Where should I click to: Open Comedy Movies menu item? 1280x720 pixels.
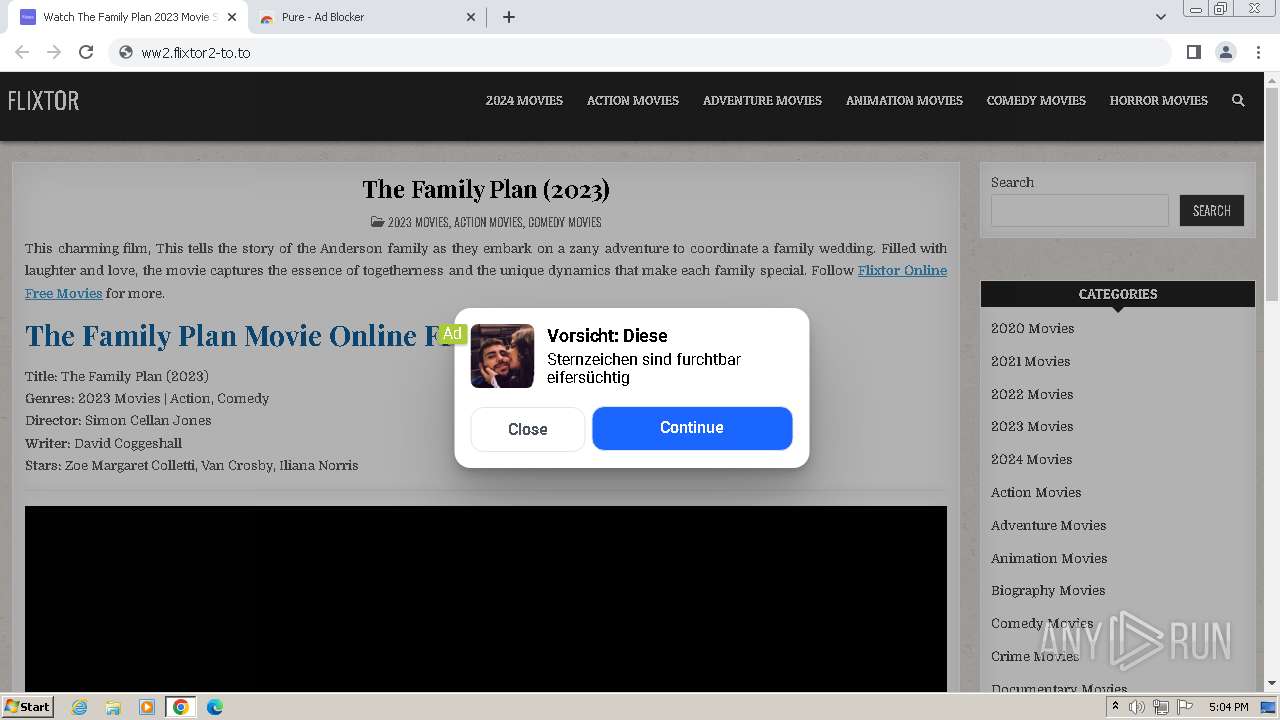click(x=1036, y=100)
